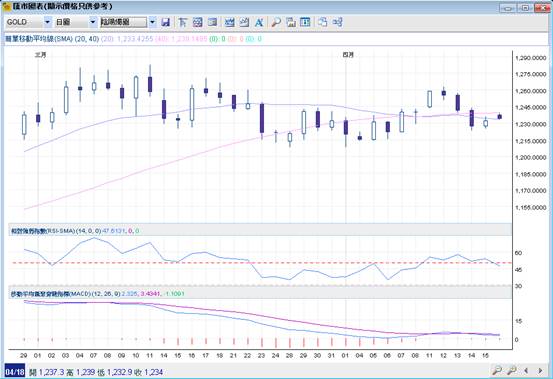Click the 1,230.0000 price axis label
Image resolution: width=553 pixels, height=379 pixels.
point(530,124)
